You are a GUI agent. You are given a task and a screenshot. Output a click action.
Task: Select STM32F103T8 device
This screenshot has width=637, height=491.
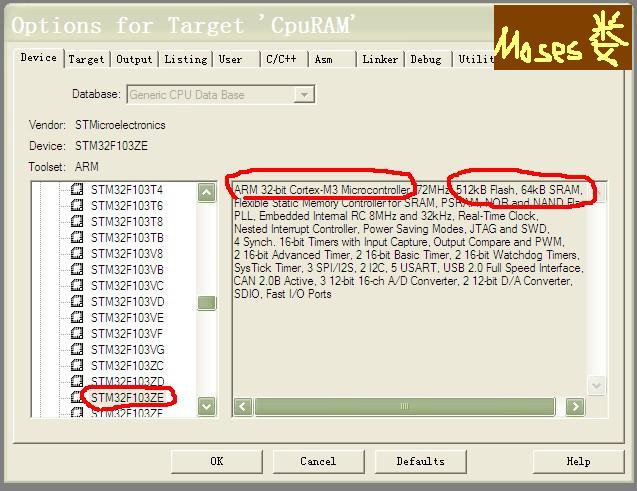point(127,222)
